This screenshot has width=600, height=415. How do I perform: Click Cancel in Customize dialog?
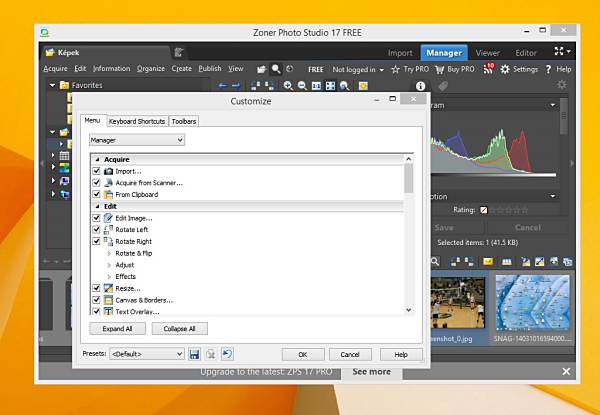click(350, 355)
